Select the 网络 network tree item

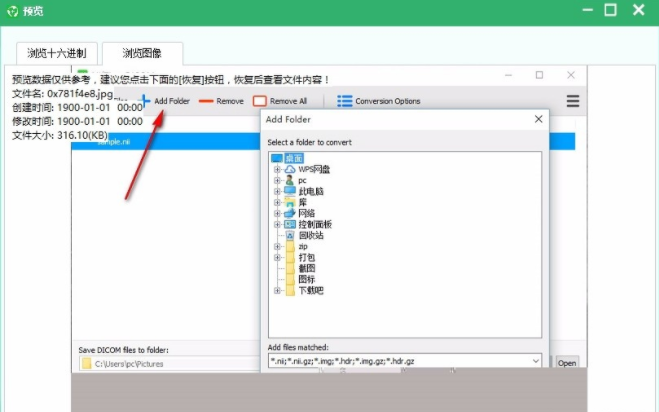tap(305, 213)
